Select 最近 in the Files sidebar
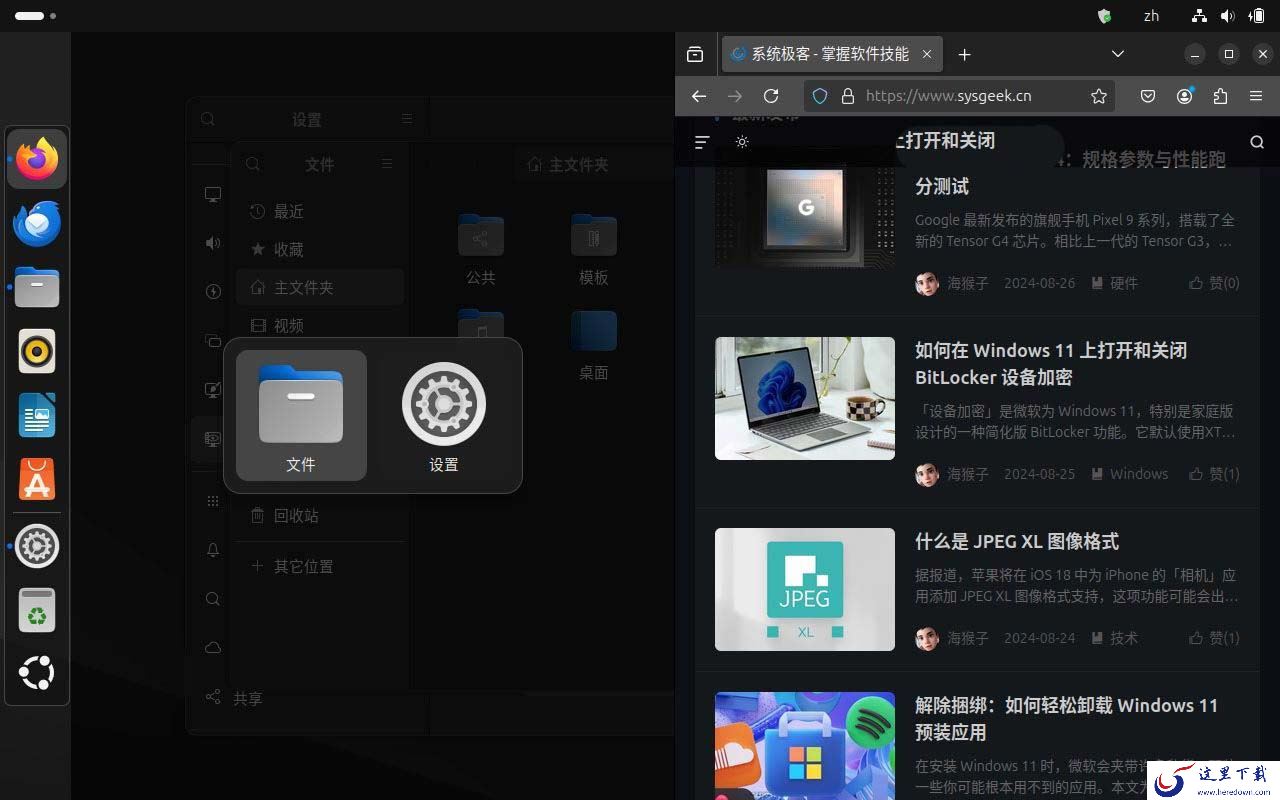Image resolution: width=1280 pixels, height=800 pixels. [x=320, y=211]
